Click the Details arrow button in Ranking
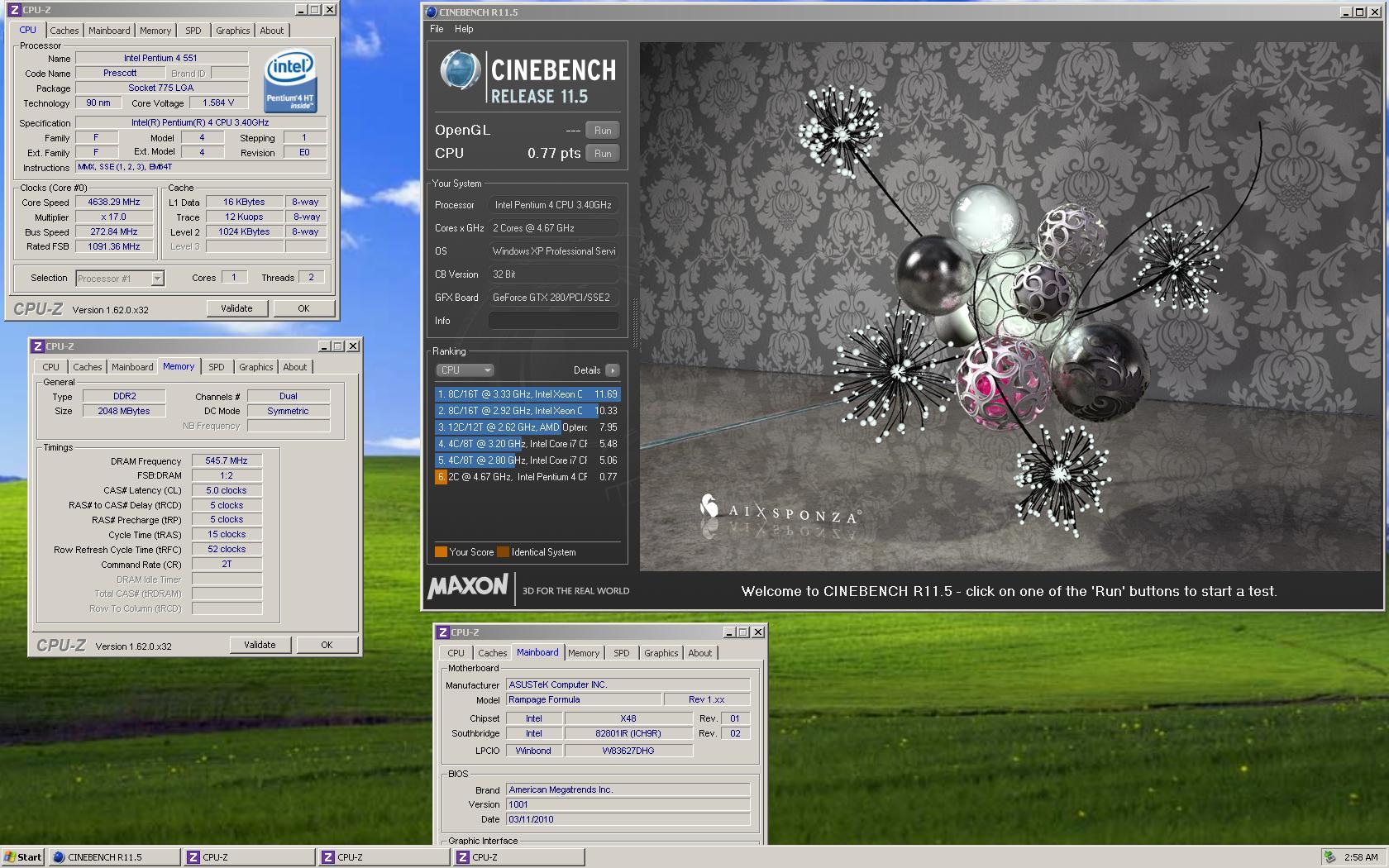The height and width of the screenshot is (868, 1389). (x=613, y=370)
